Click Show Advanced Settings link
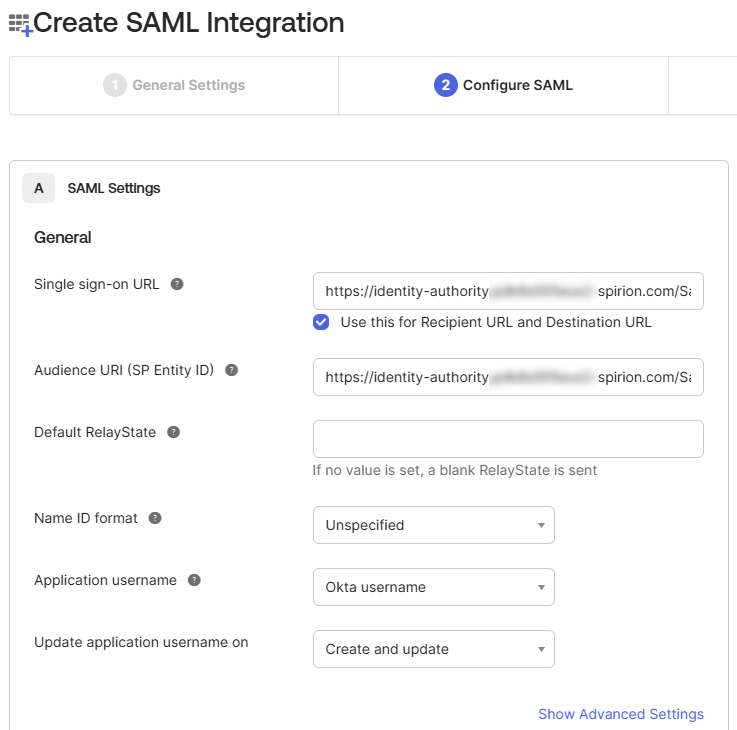This screenshot has height=730, width=737. coord(620,714)
